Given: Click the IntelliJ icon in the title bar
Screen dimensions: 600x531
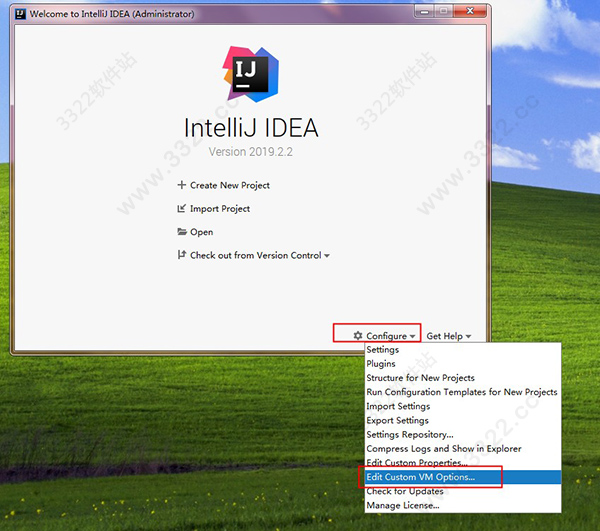Looking at the screenshot, I should 20,14.
